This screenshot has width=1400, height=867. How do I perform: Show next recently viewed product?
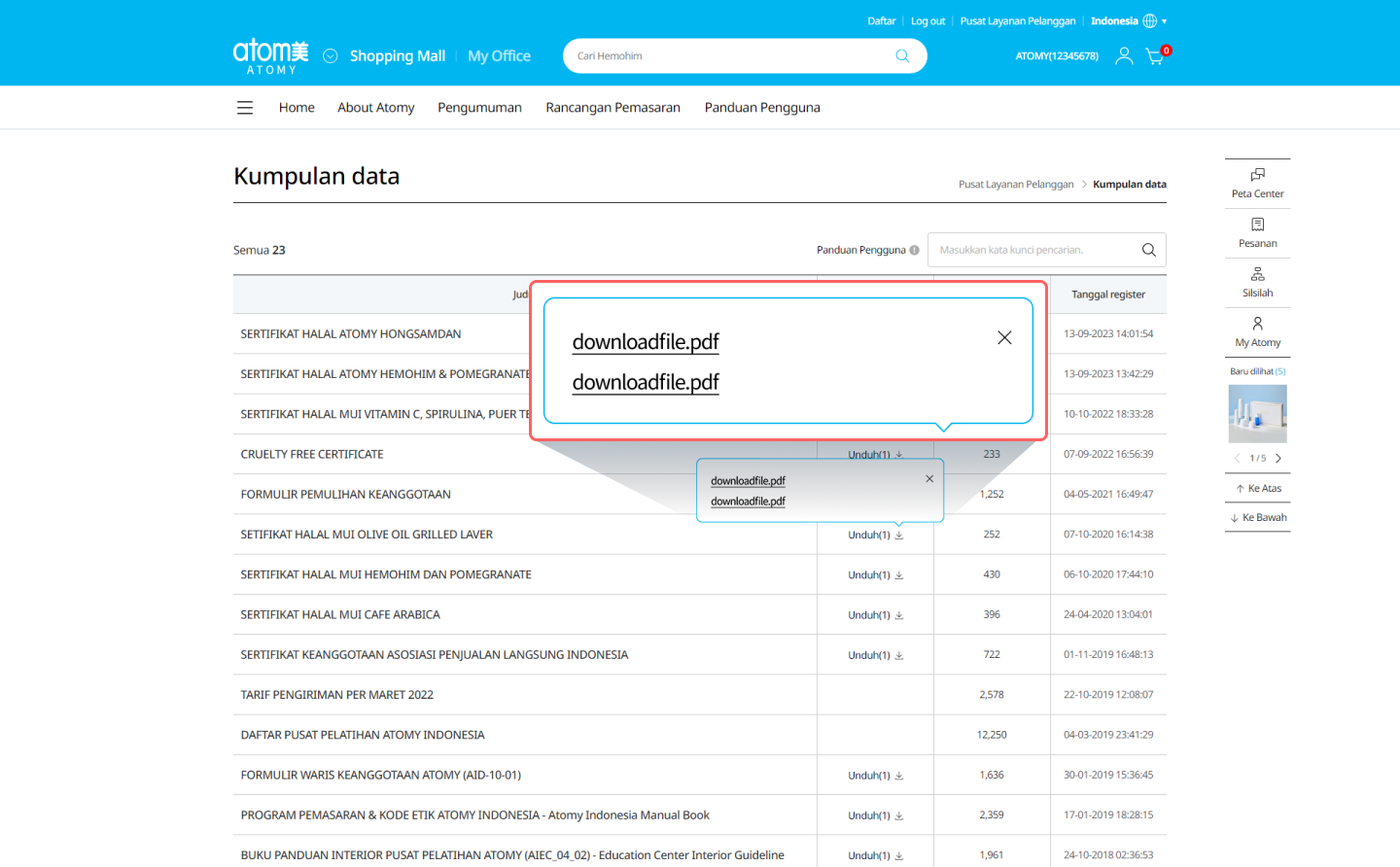tap(1278, 458)
